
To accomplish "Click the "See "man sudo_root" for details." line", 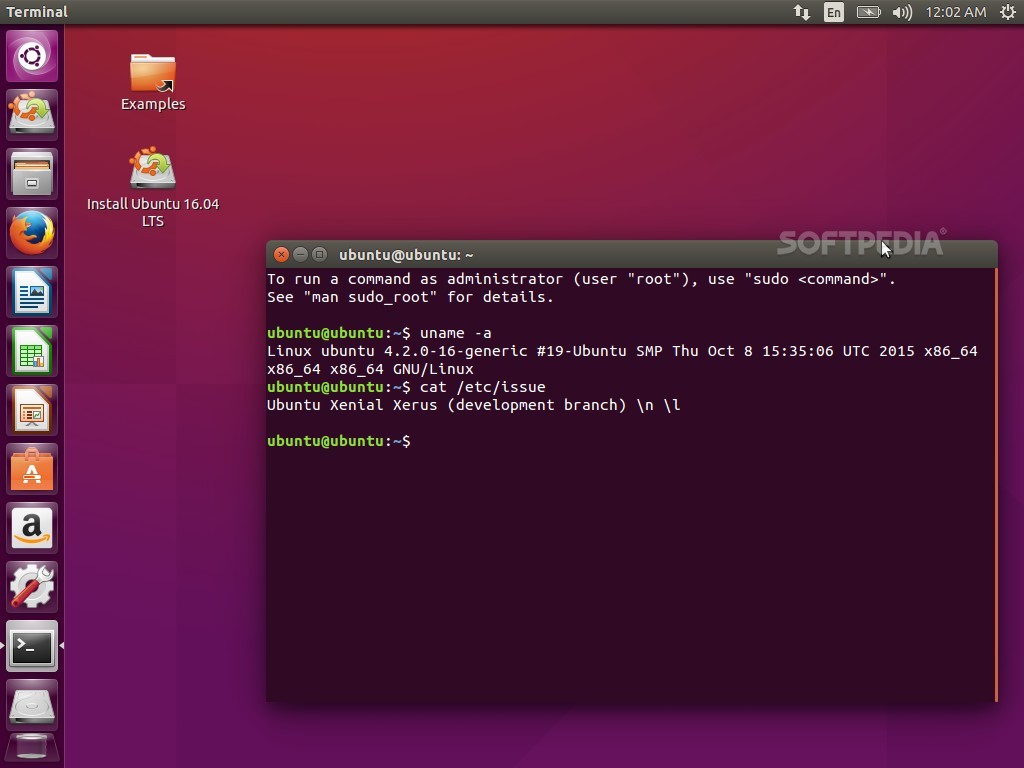I will coord(410,297).
